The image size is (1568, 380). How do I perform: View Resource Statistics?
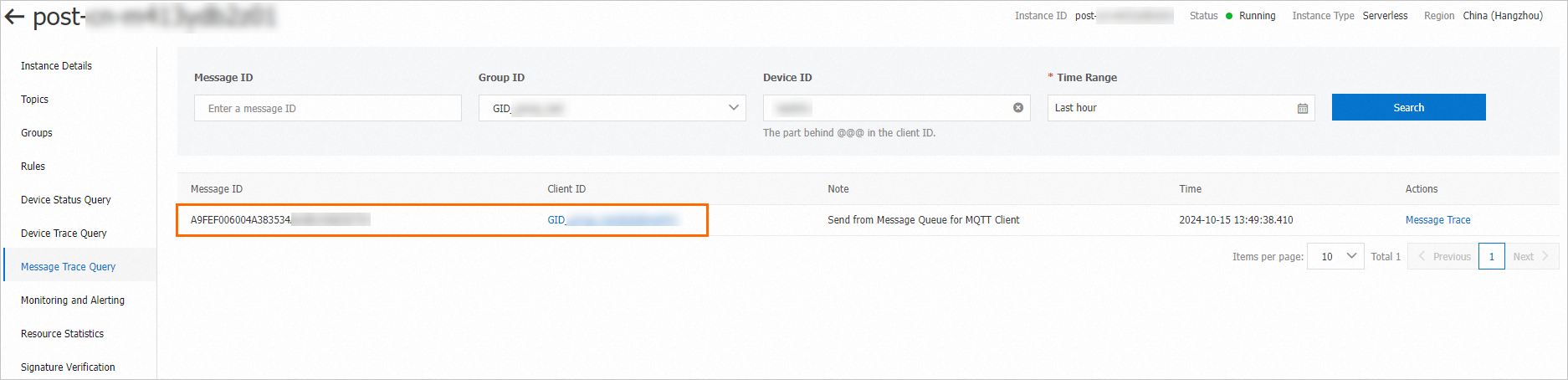click(x=62, y=334)
